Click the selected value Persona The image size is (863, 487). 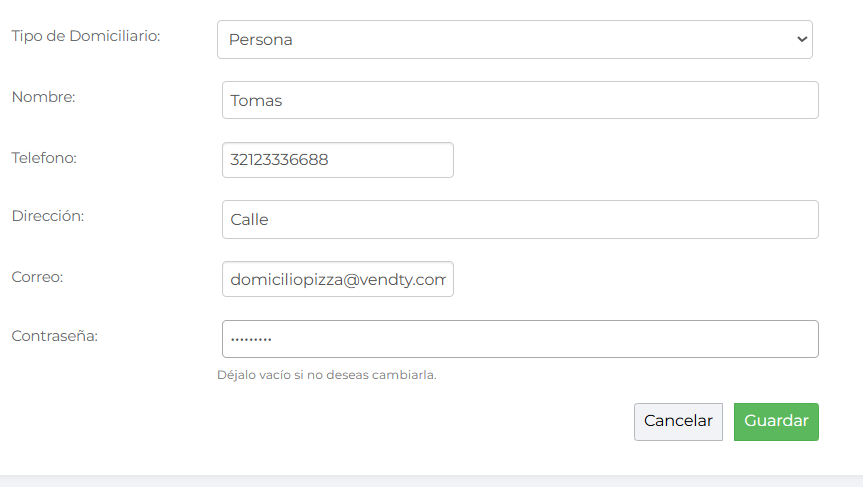(x=261, y=40)
